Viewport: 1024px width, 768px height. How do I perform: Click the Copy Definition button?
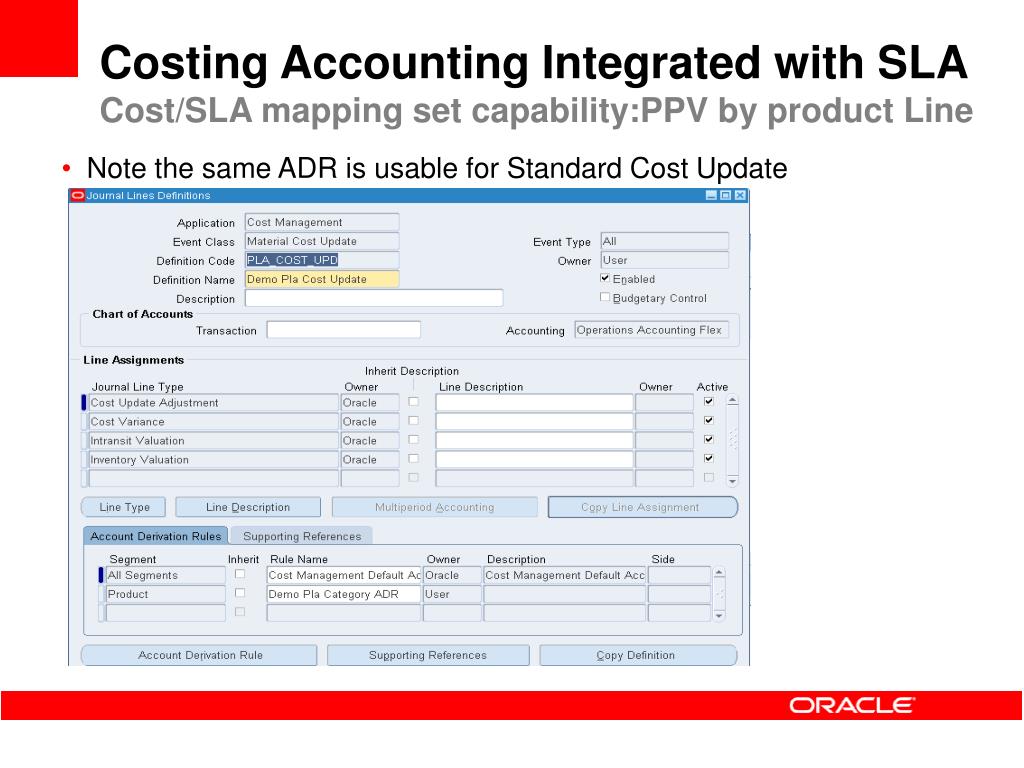pyautogui.click(x=638, y=655)
